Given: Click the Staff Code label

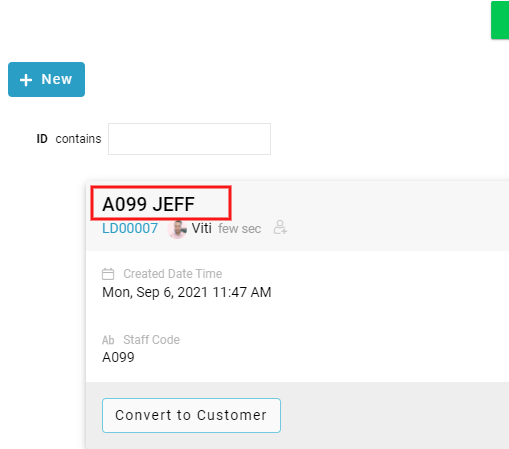Looking at the screenshot, I should 151,340.
